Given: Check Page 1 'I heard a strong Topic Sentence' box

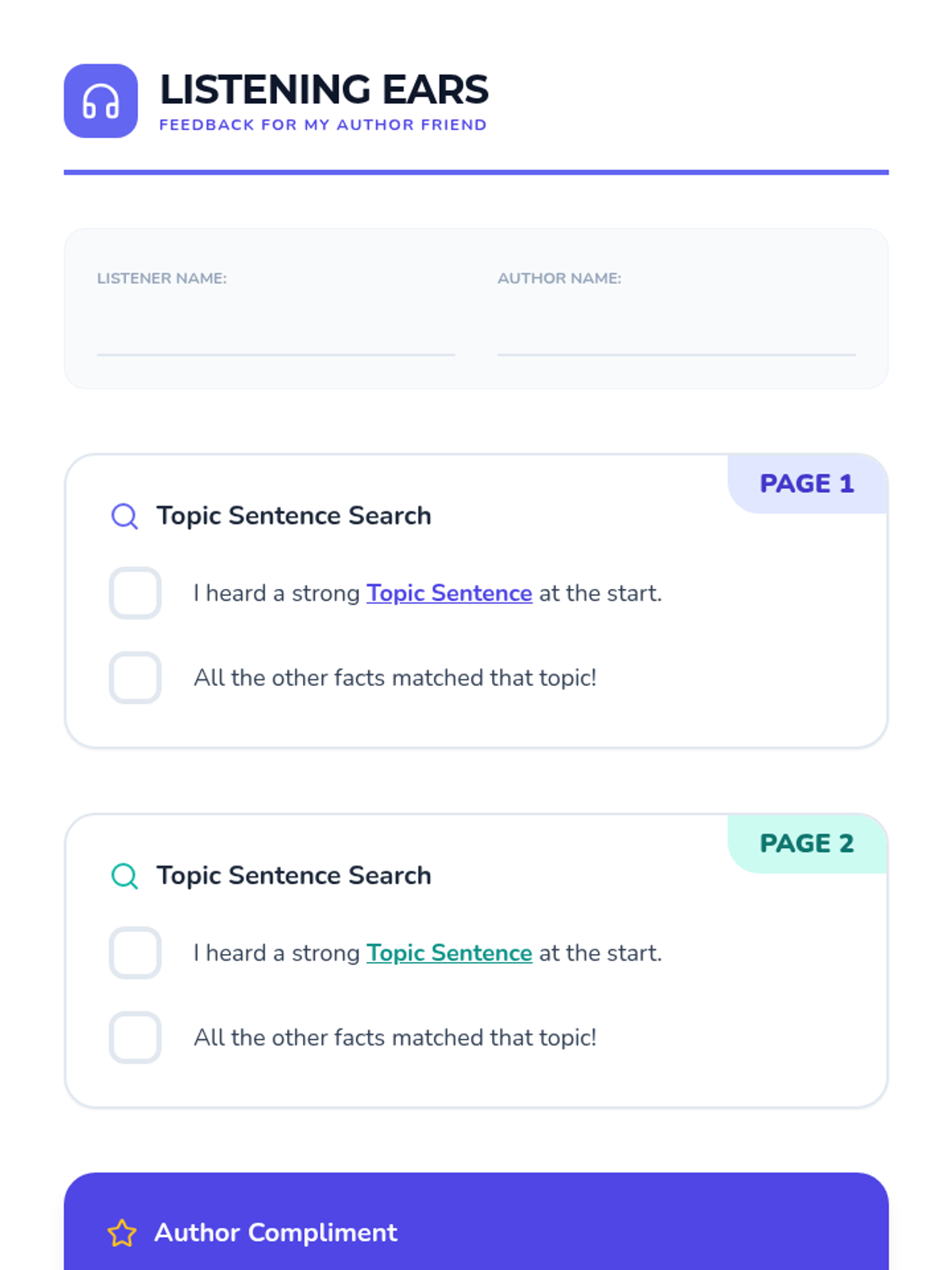Looking at the screenshot, I should (135, 593).
